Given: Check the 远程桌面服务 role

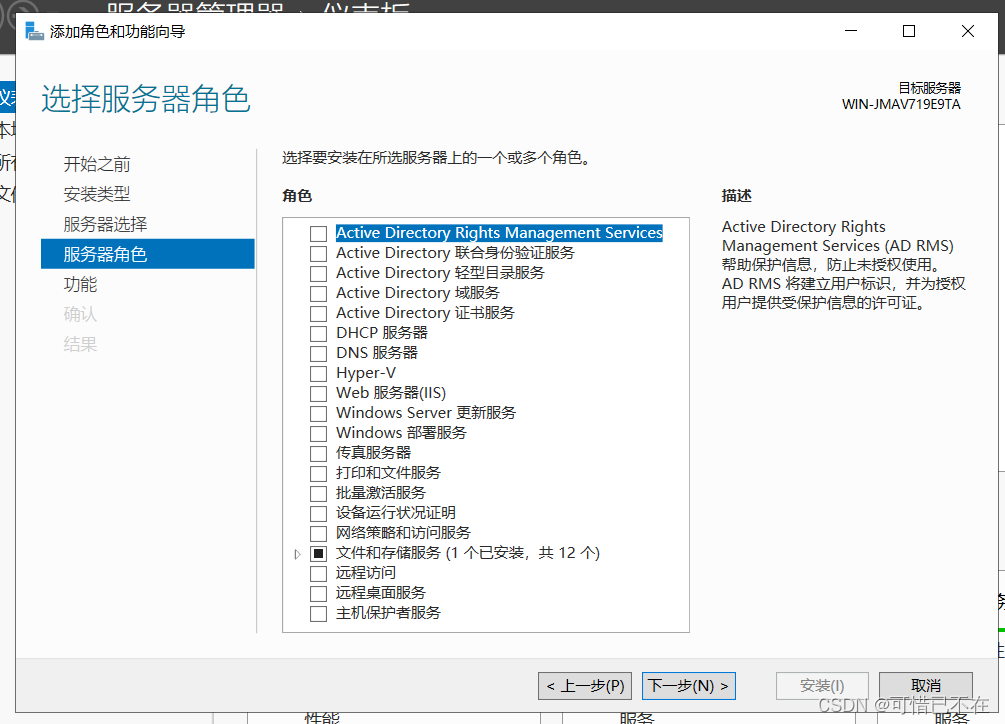Looking at the screenshot, I should [x=319, y=592].
